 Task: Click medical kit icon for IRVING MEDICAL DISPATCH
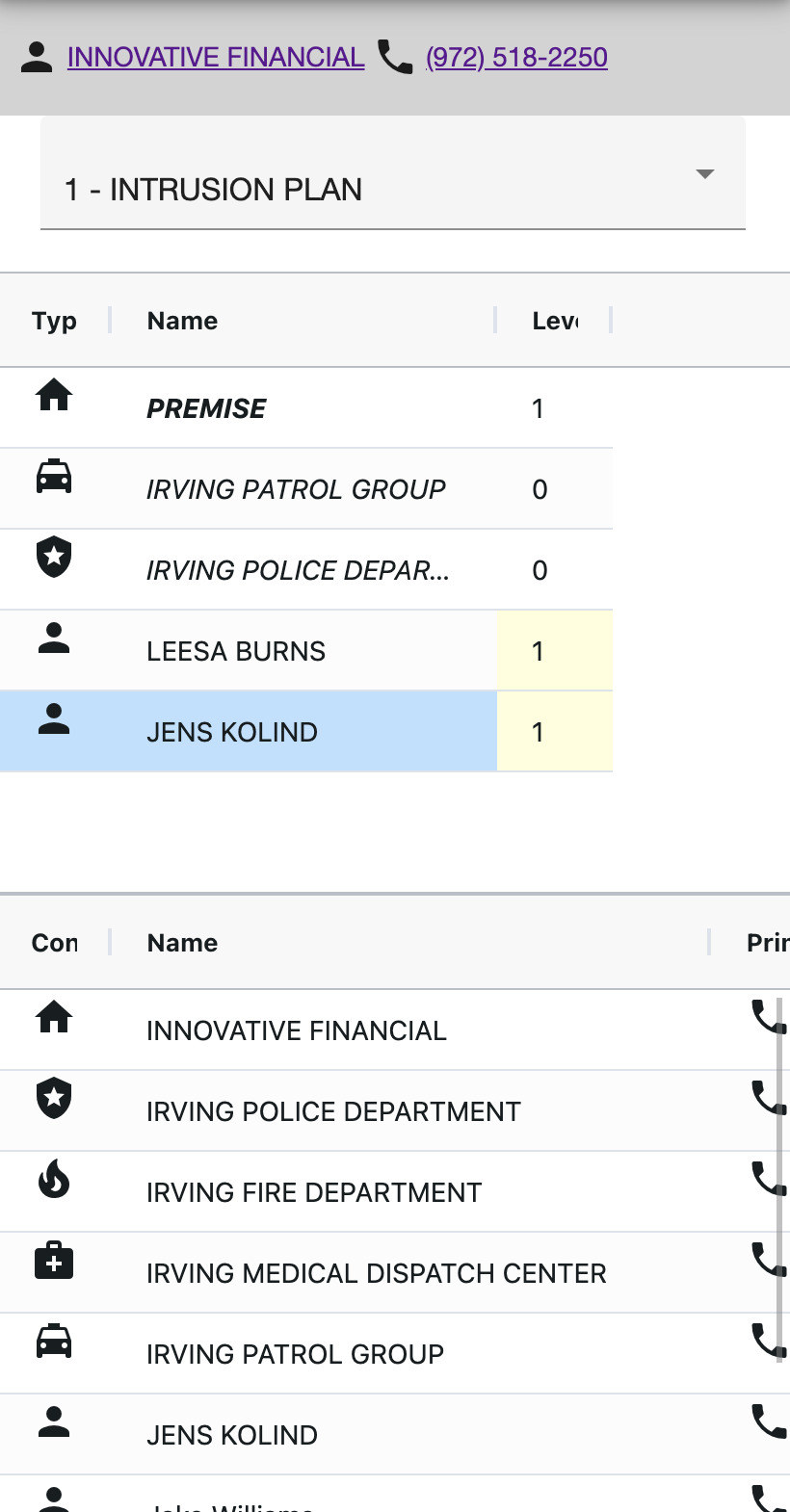[54, 1260]
